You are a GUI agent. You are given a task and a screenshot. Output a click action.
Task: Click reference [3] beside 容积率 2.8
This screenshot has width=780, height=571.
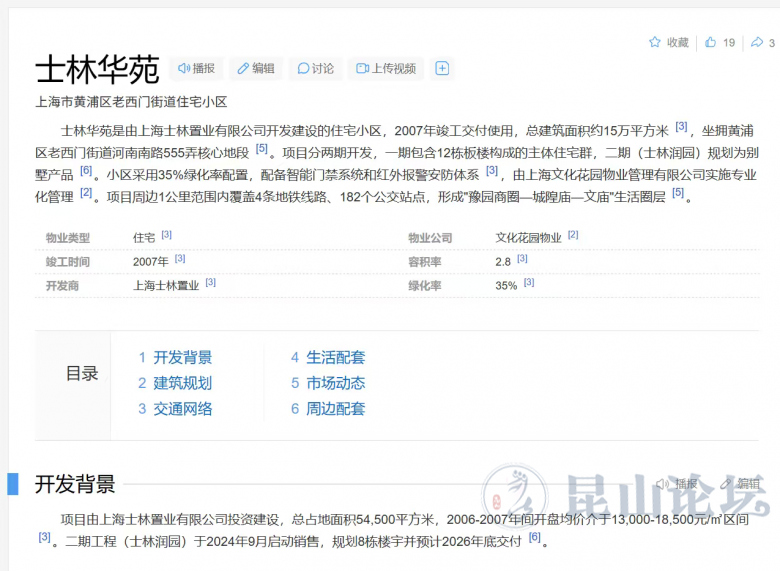point(523,259)
